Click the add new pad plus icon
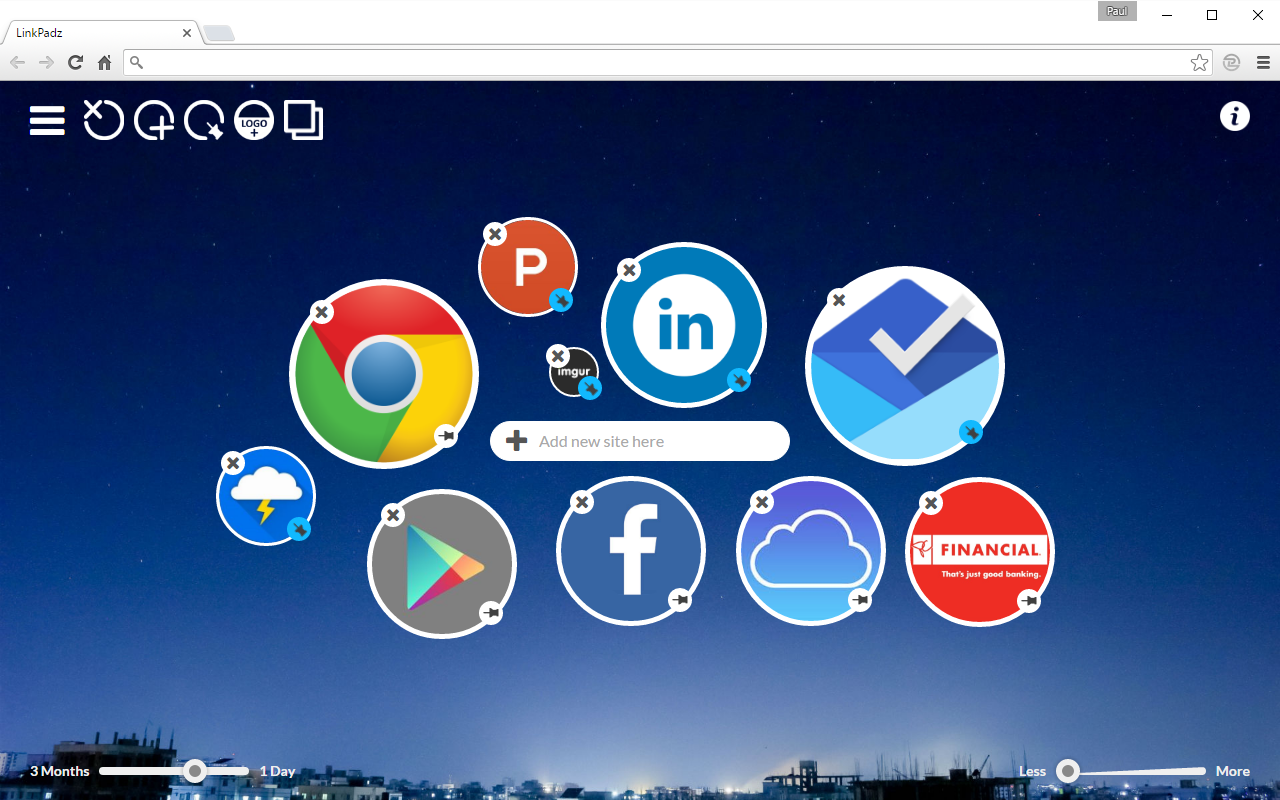 click(x=153, y=121)
